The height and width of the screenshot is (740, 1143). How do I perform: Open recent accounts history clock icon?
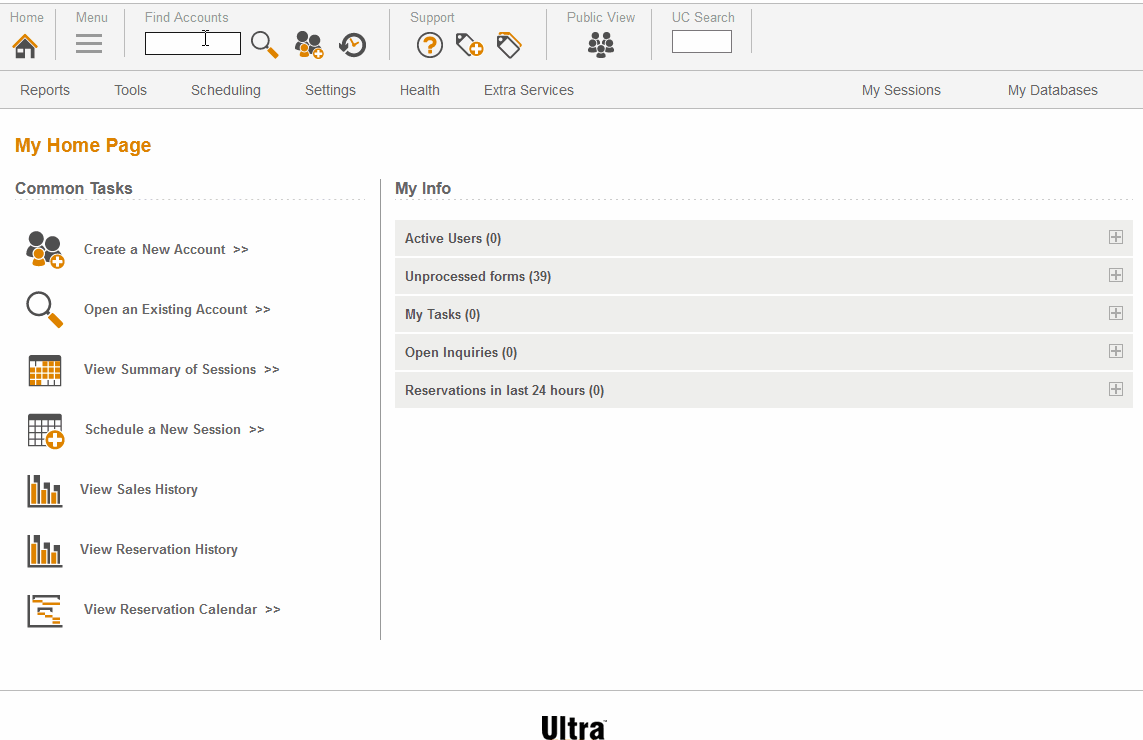(x=353, y=45)
